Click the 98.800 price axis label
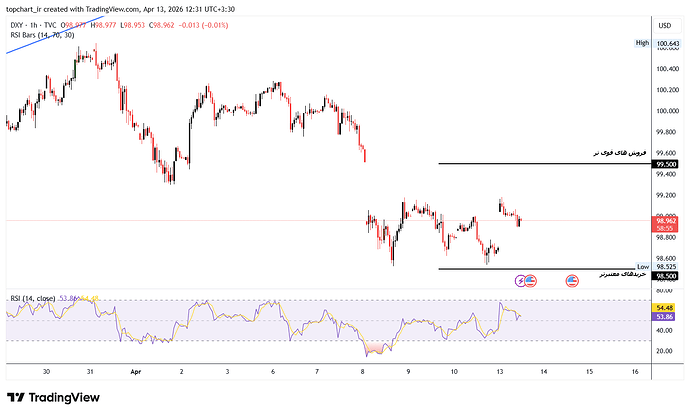690x414 pixels. point(666,238)
